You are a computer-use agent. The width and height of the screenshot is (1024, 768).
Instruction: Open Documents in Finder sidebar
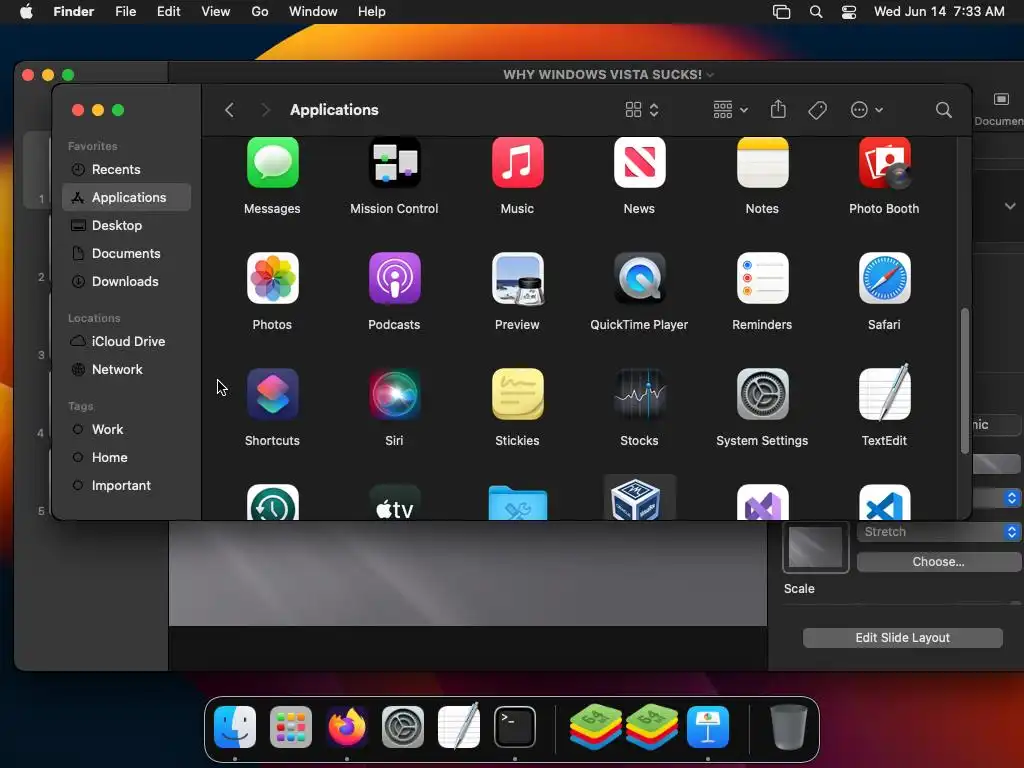(x=127, y=253)
